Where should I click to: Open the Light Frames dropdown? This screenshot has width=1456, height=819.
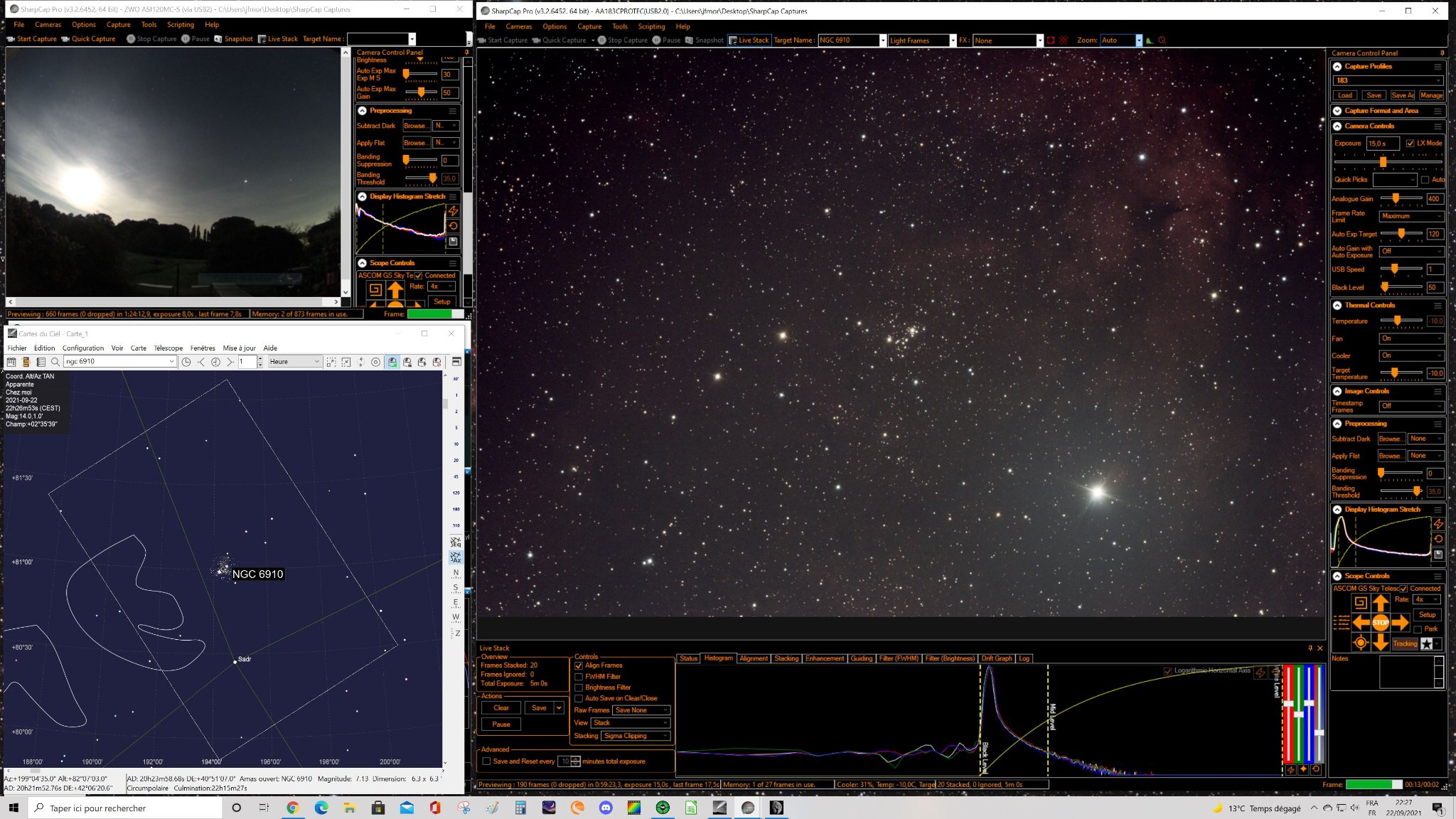pyautogui.click(x=922, y=41)
